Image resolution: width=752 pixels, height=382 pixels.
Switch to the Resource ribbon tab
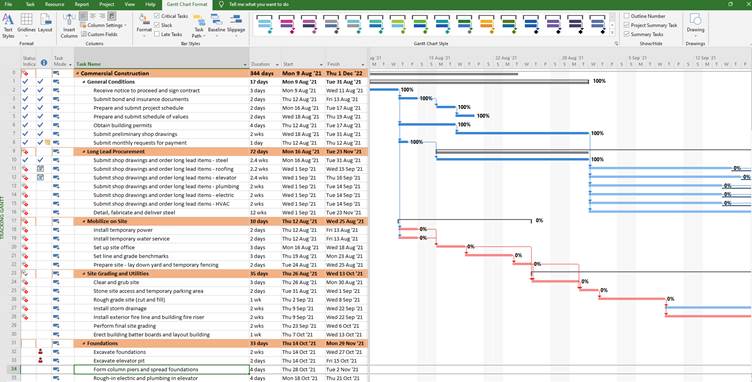pyautogui.click(x=54, y=4)
